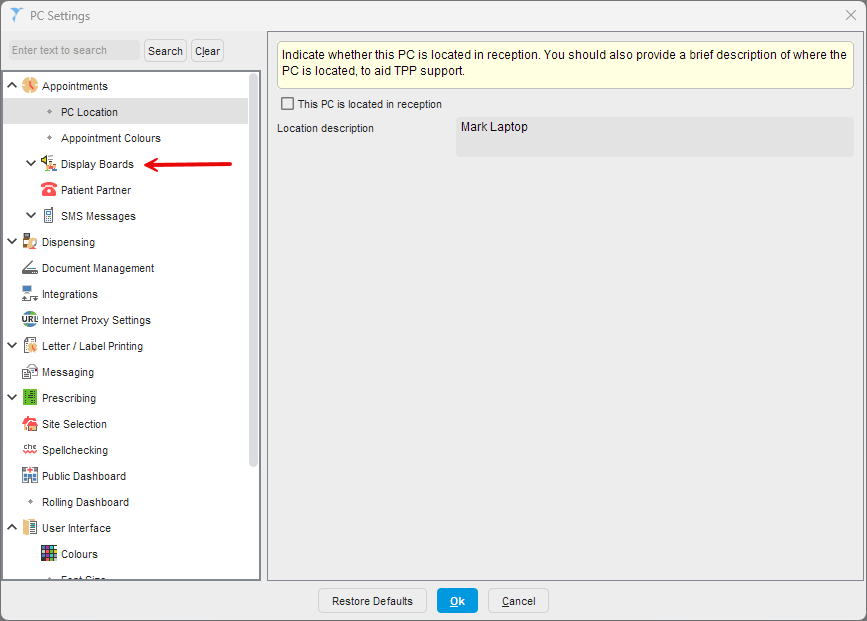The width and height of the screenshot is (867, 621).
Task: Select Appointment Colours in the tree
Action: point(110,138)
